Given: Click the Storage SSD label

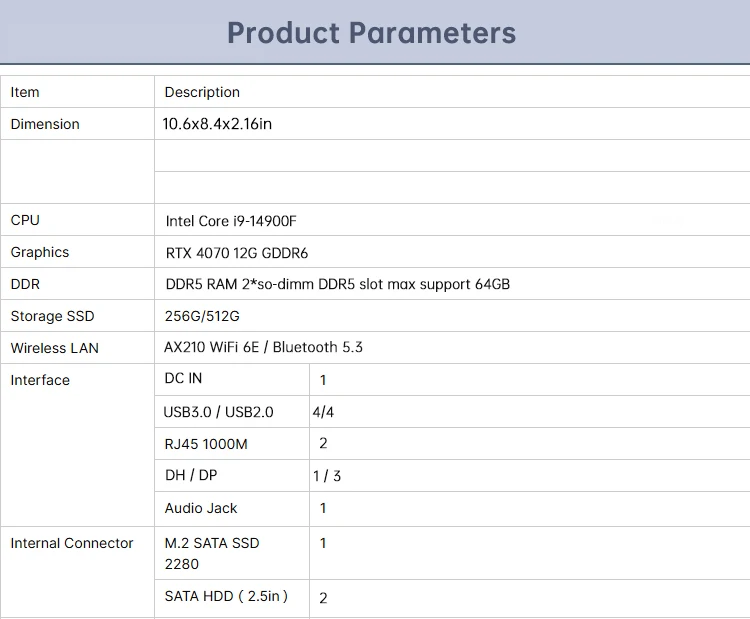Looking at the screenshot, I should tap(53, 316).
